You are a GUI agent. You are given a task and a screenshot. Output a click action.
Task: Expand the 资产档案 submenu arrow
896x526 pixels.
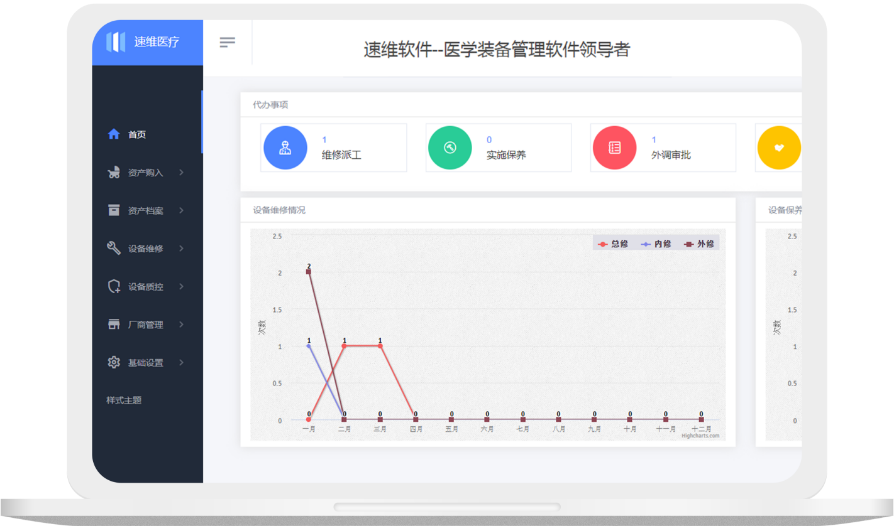pos(181,211)
